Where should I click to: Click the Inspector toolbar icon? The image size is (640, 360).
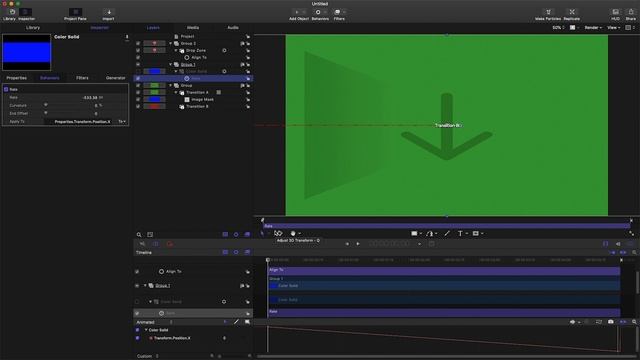coord(26,12)
